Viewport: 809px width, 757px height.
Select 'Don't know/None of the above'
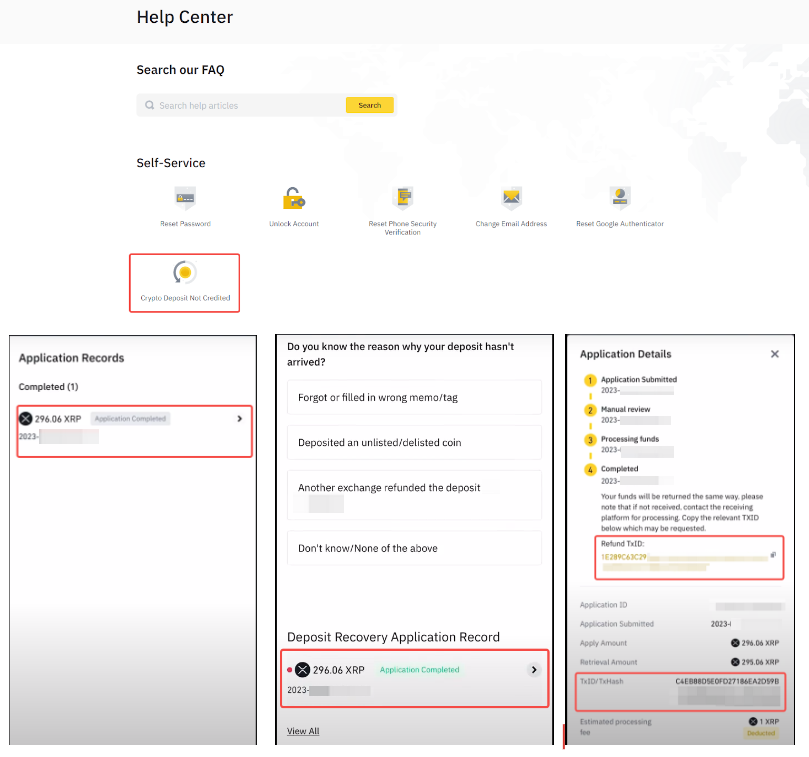414,548
